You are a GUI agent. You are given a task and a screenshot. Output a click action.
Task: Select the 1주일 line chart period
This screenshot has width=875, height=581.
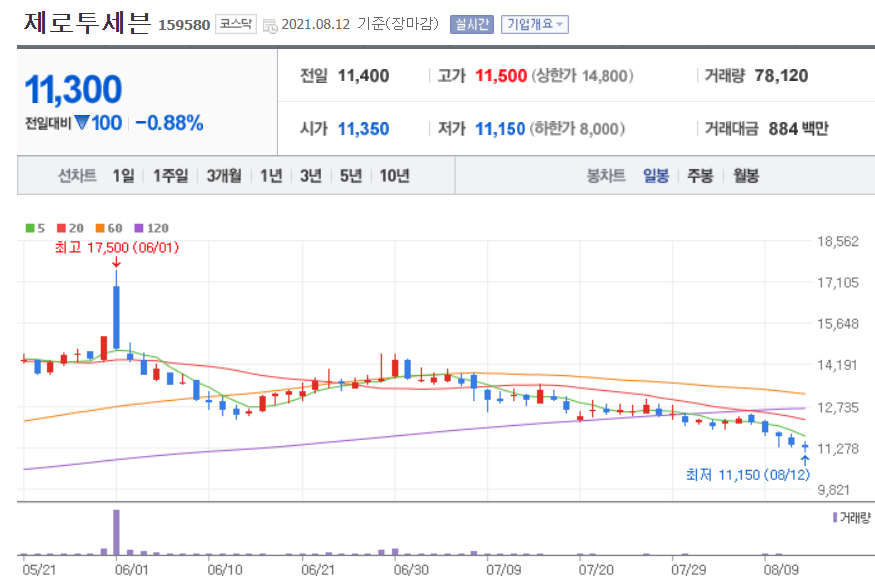(x=170, y=176)
